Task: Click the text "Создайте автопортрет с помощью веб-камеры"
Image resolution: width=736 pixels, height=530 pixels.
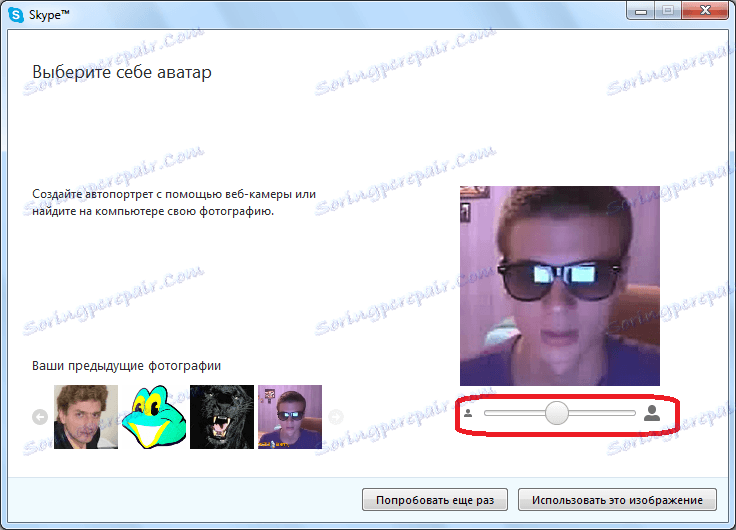Action: click(162, 194)
